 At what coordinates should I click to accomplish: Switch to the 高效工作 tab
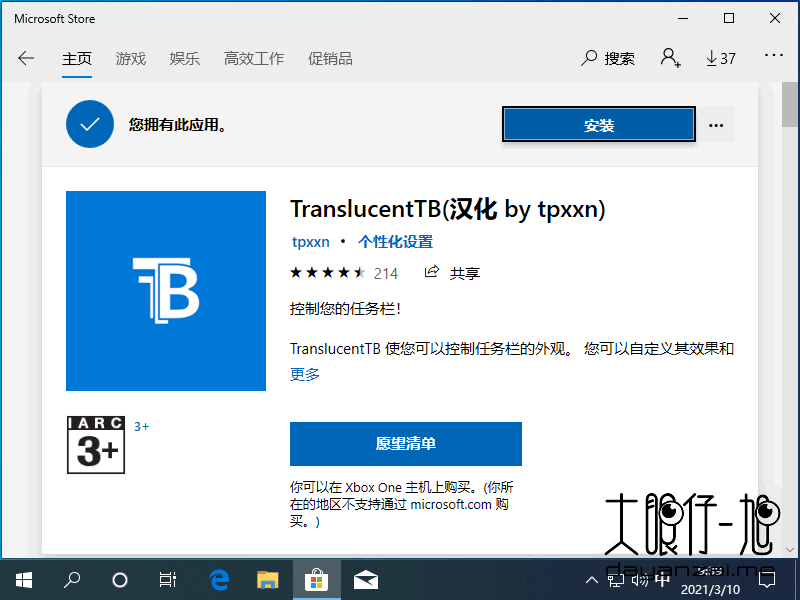click(x=254, y=59)
